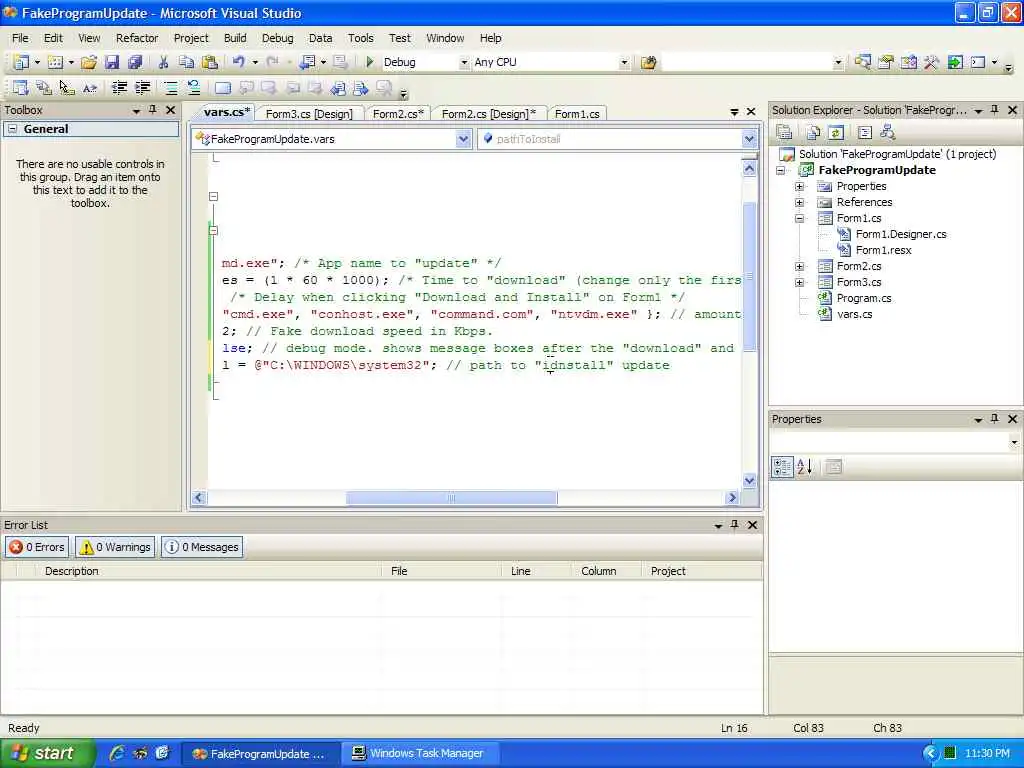Toggle Show All Files in Solution Explorer
1024x768 pixels.
point(813,133)
